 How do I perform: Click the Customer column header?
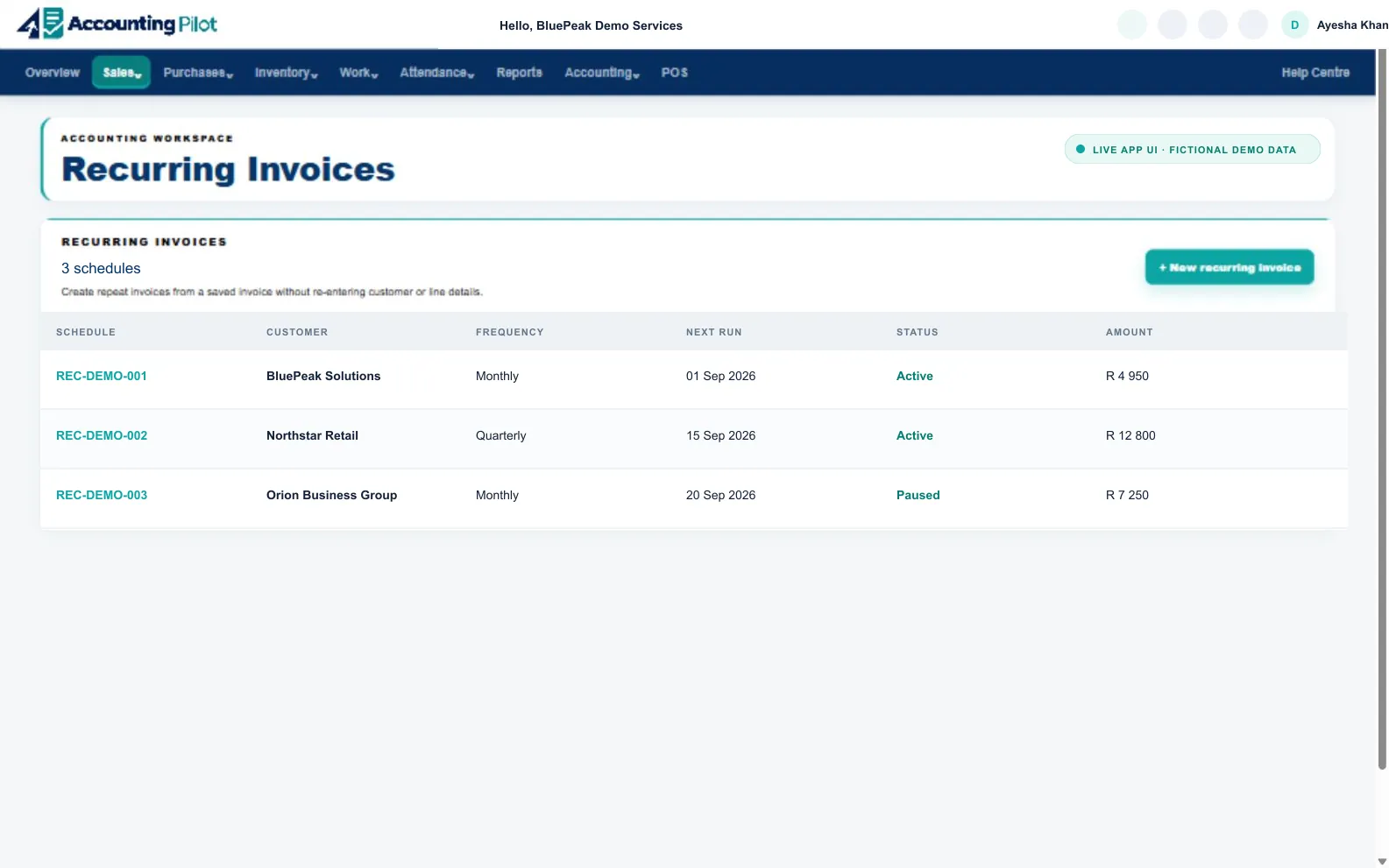297,332
